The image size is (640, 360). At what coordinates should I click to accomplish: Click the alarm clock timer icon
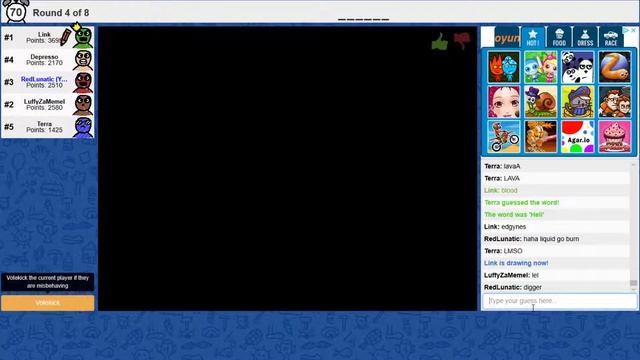click(16, 11)
